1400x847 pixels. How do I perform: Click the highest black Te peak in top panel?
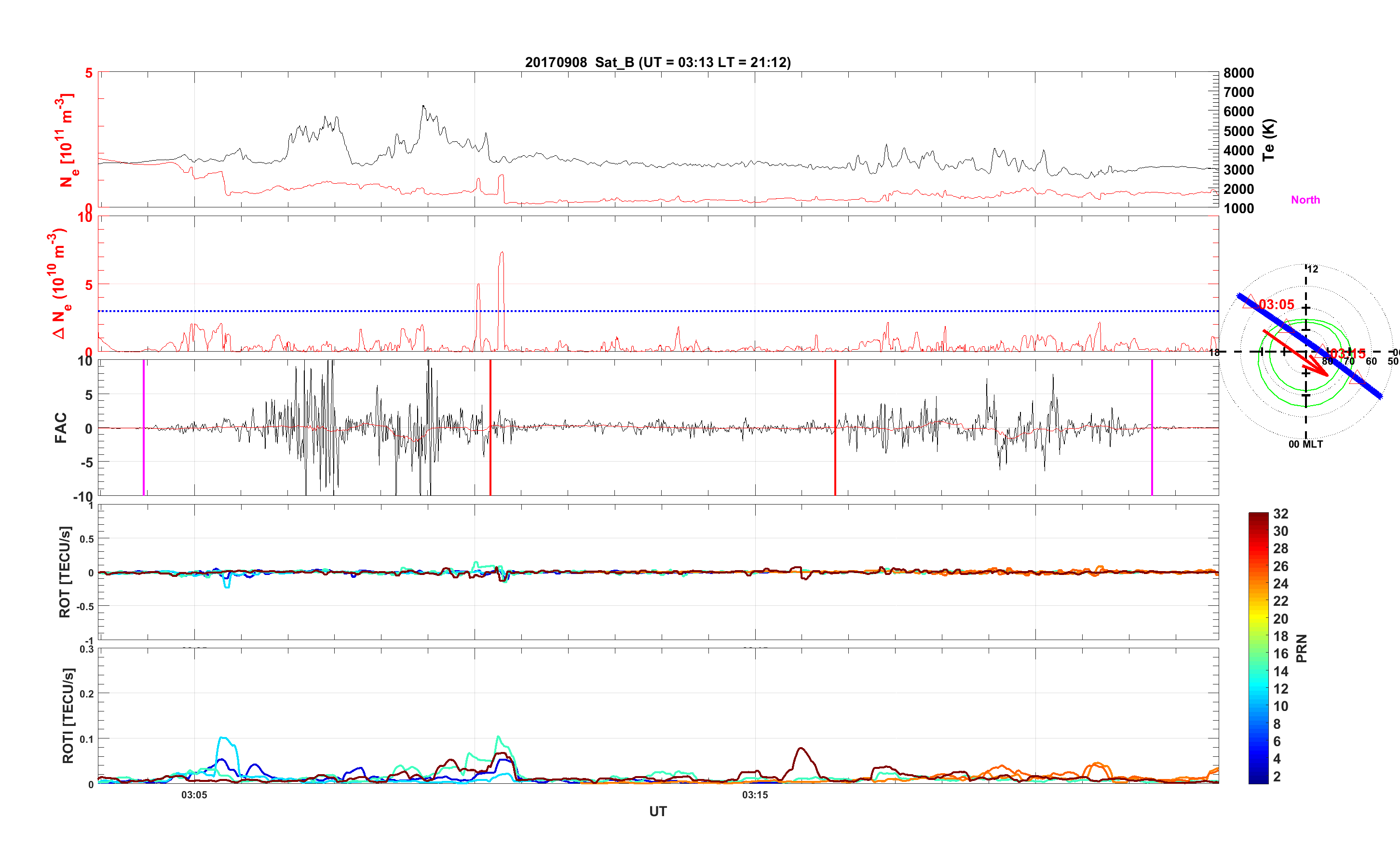pos(423,106)
